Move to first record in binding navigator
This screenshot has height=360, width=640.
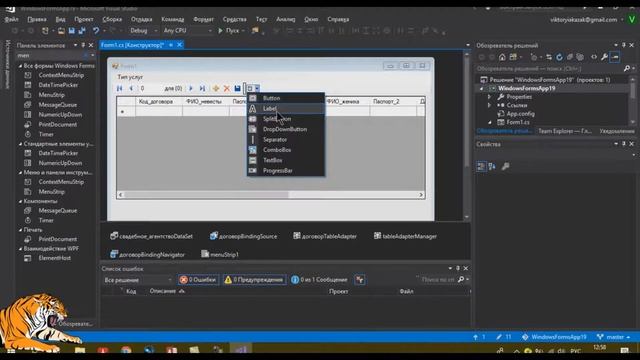tap(120, 88)
